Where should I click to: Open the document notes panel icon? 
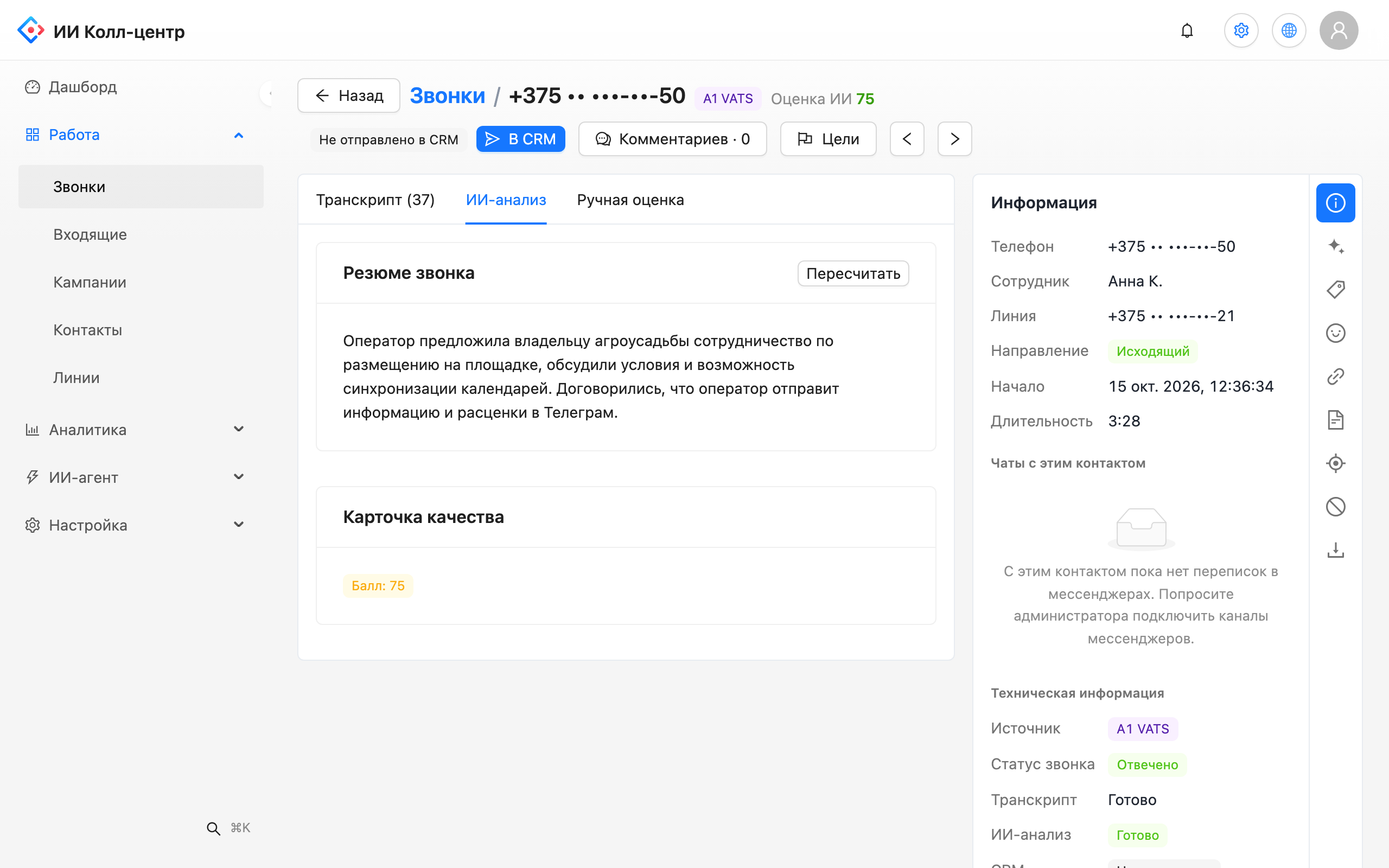pos(1335,420)
